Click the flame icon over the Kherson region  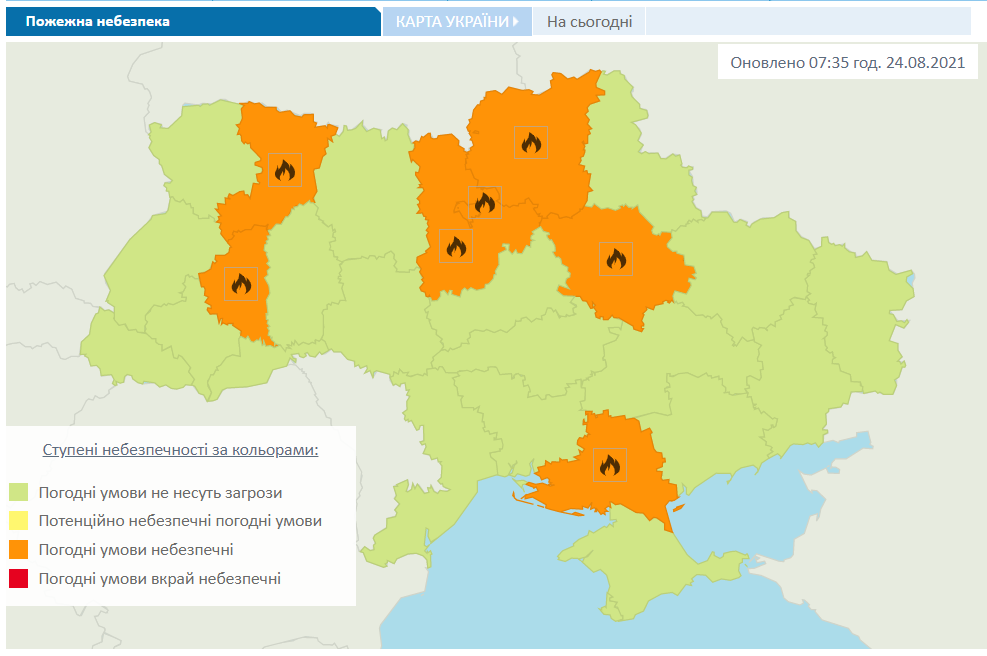point(609,462)
